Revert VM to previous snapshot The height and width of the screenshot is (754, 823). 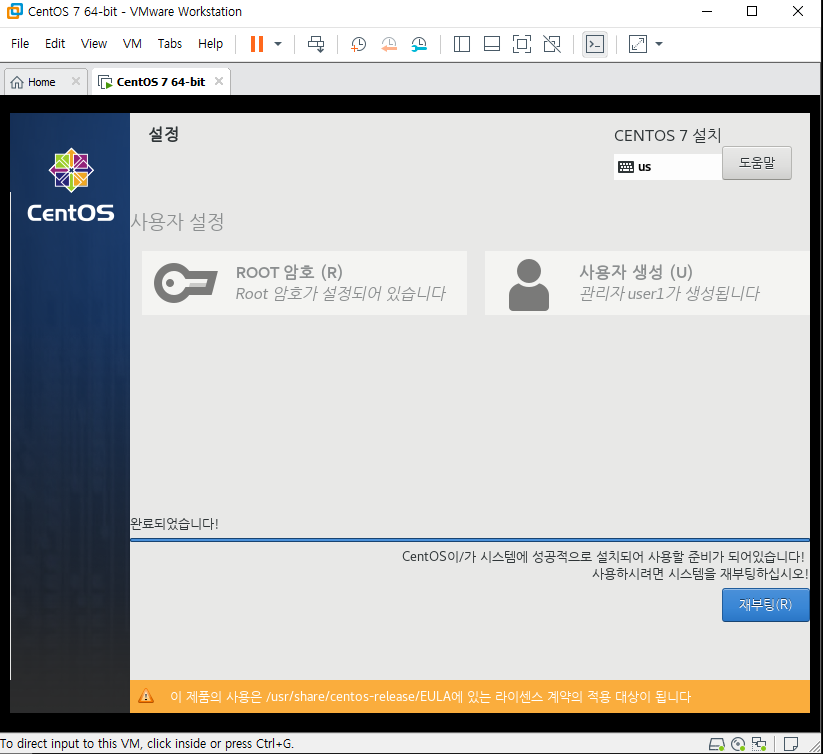(x=389, y=44)
